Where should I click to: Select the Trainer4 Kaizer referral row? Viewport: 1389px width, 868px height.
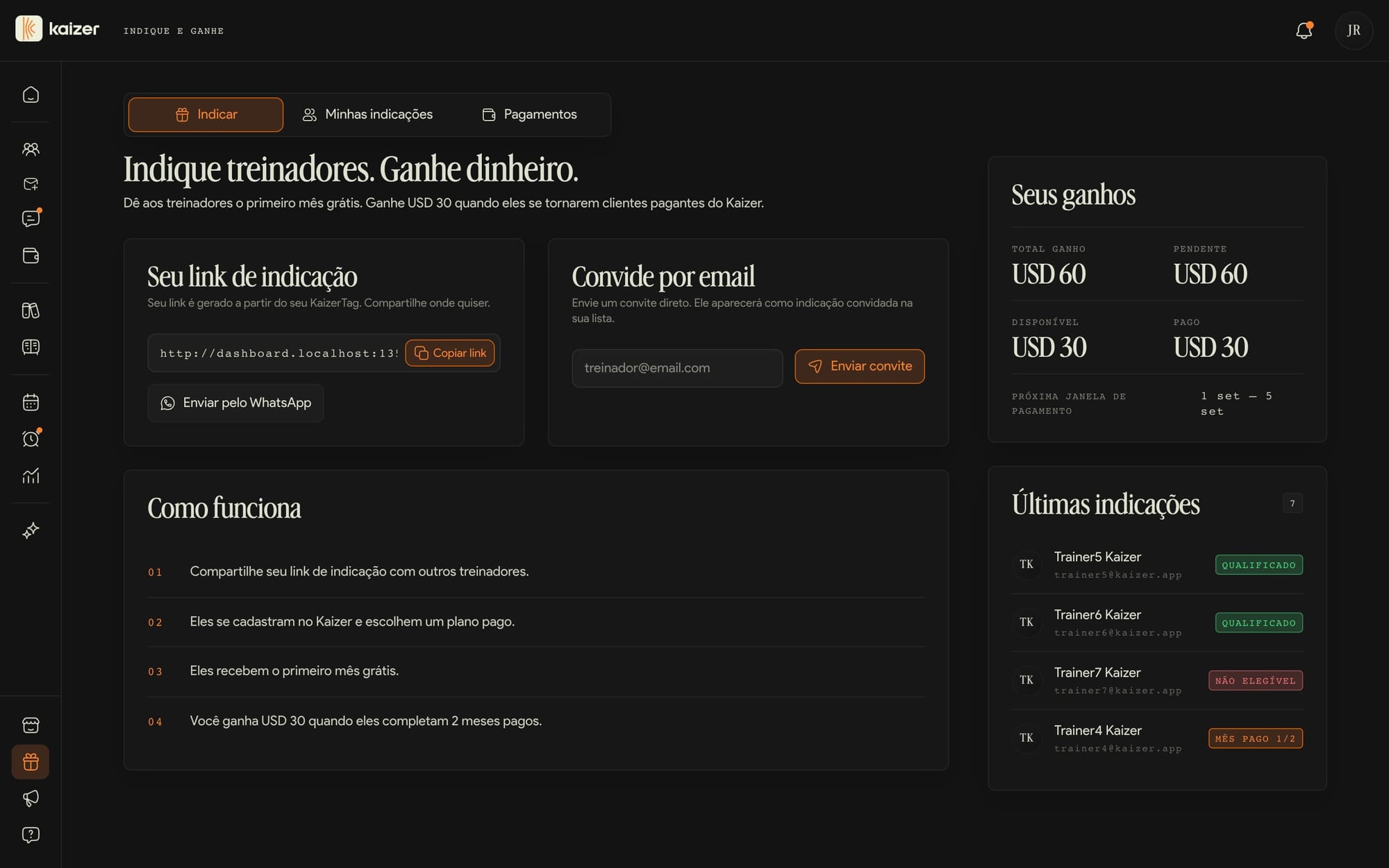(1157, 737)
